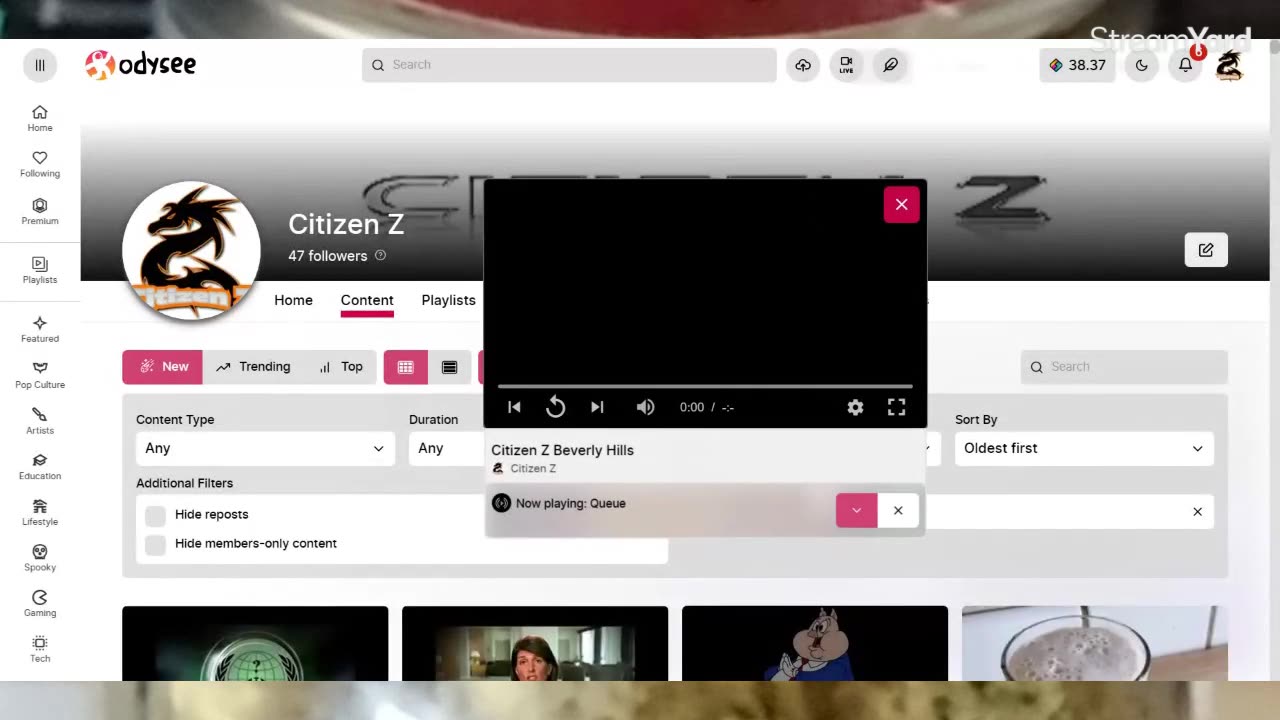1280x720 pixels.
Task: Open the woman news clip thumbnail
Action: tap(535, 643)
